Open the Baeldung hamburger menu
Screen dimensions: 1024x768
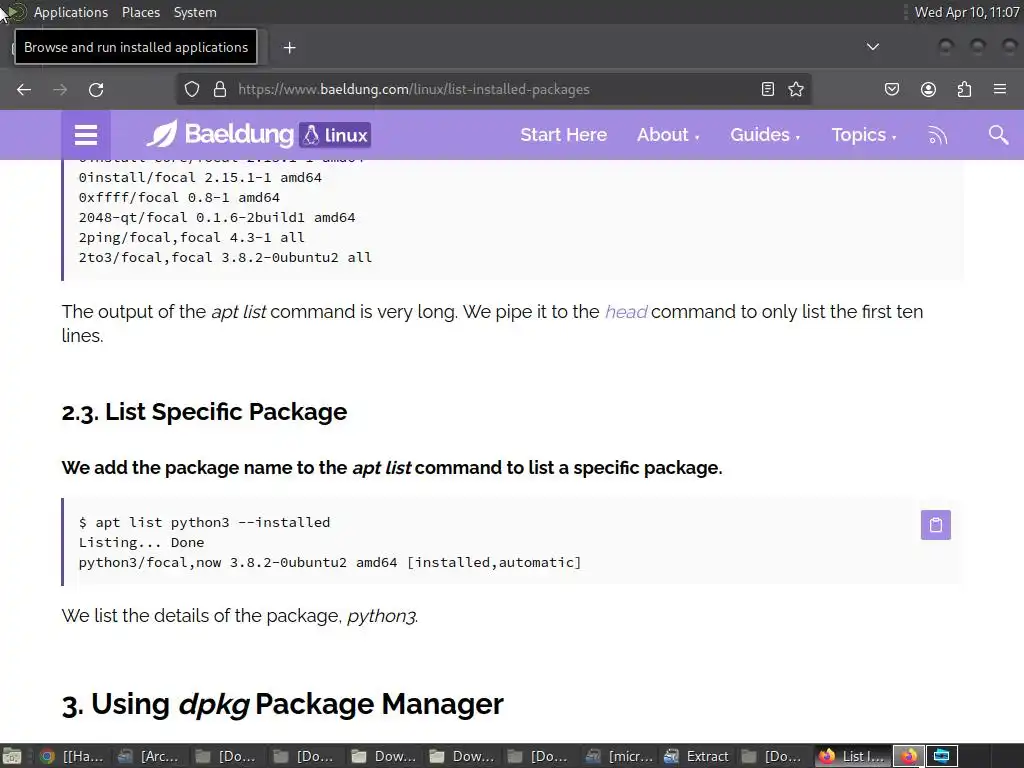coord(86,135)
